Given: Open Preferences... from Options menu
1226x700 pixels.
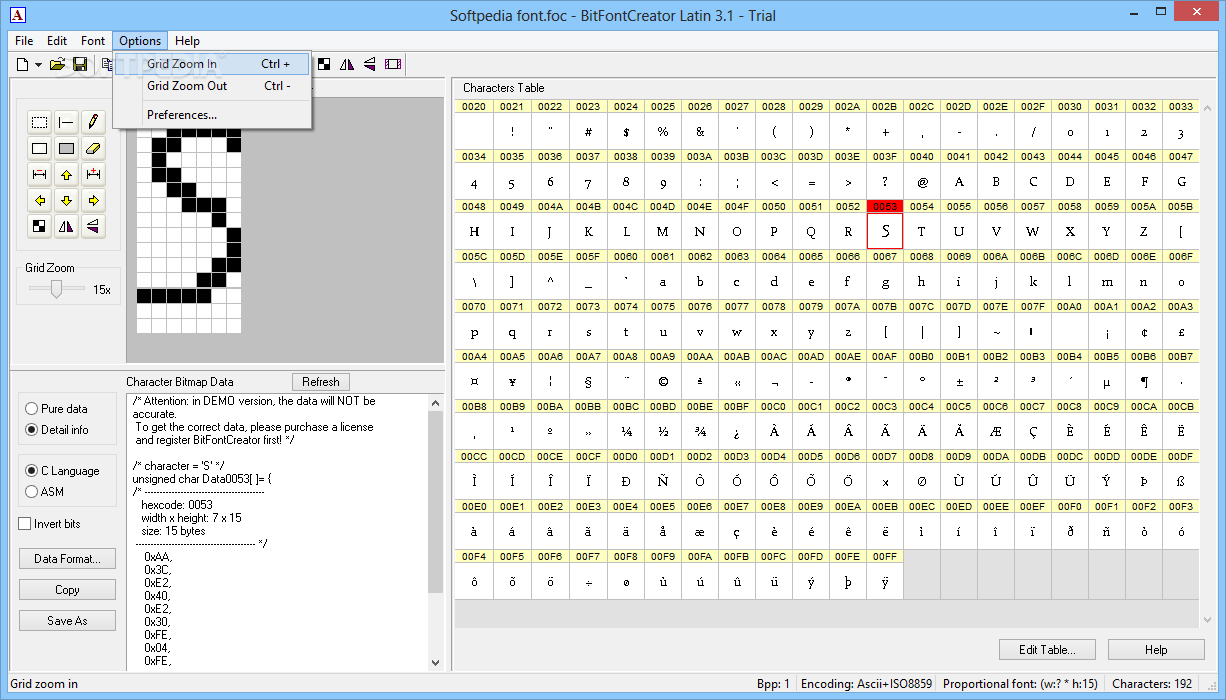Looking at the screenshot, I should tap(212, 115).
